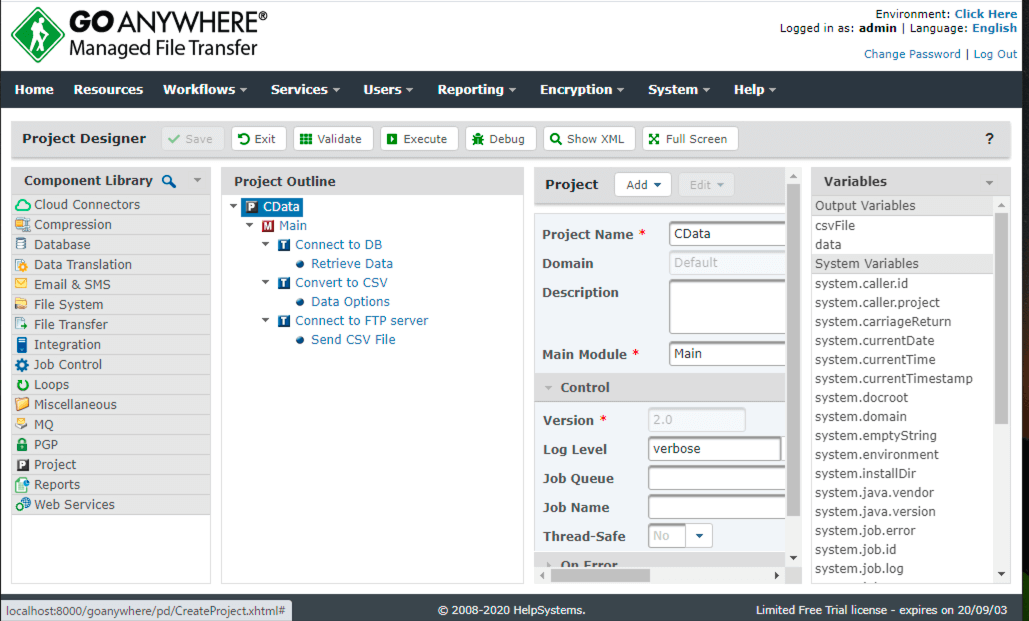Click the GoAnywhere hiker logo
Viewport: 1029px width, 621px height.
tap(38, 35)
